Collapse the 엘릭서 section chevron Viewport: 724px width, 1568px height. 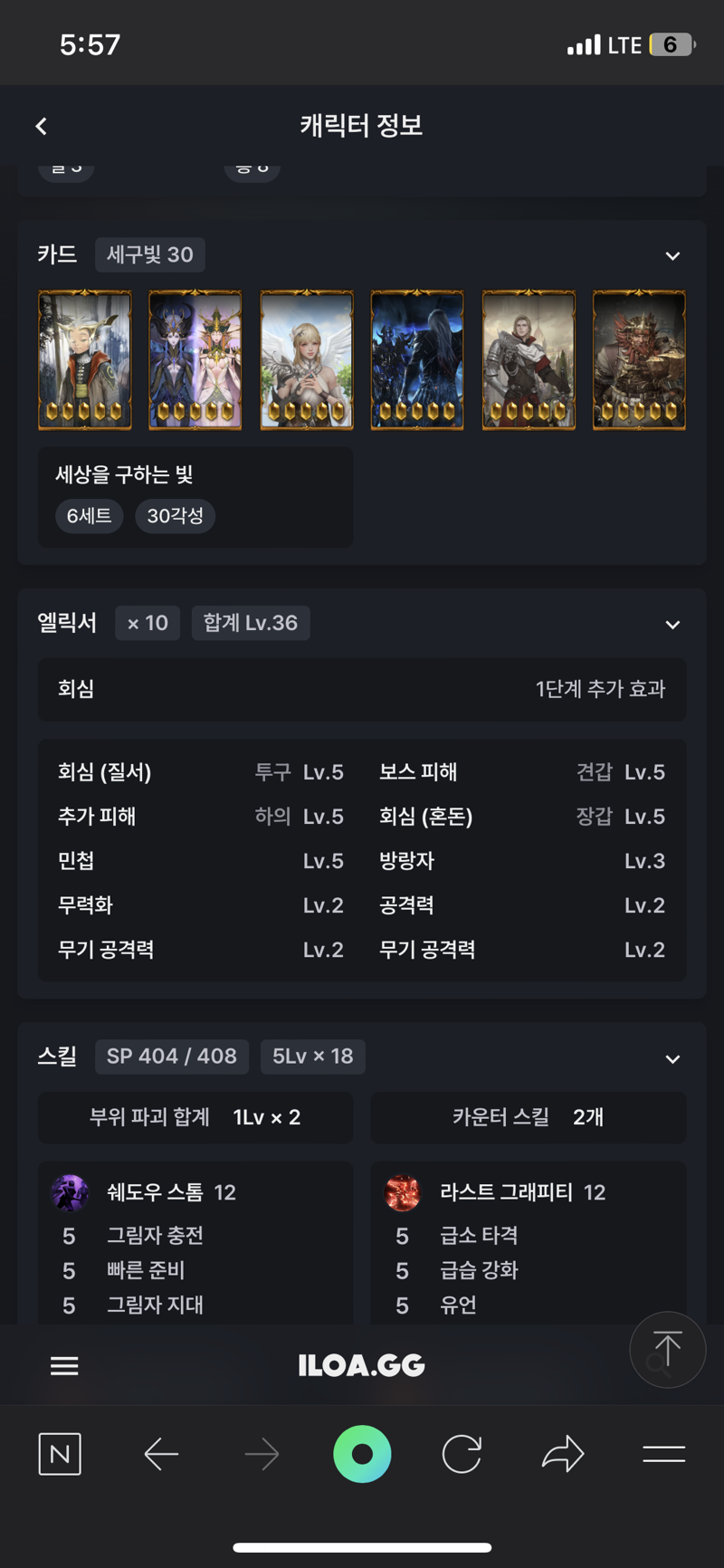[x=672, y=625]
